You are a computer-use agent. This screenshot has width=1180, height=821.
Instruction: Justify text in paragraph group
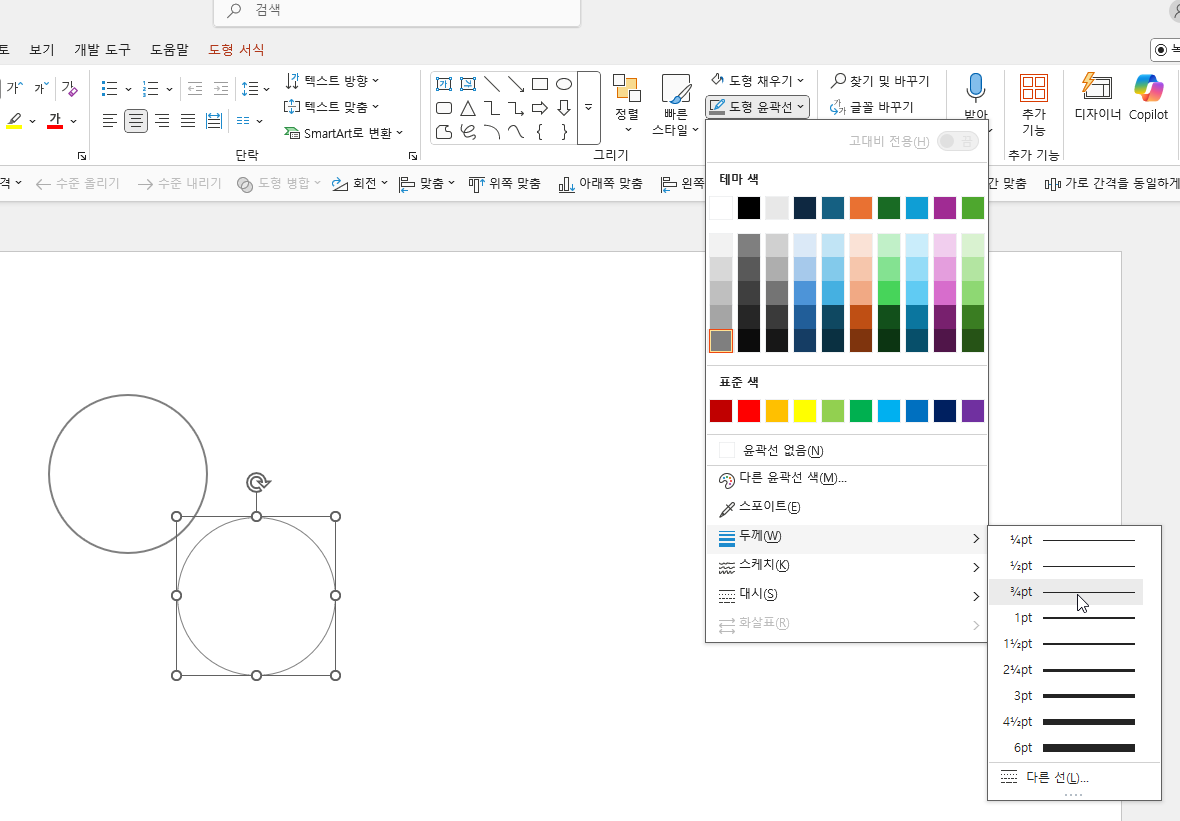[188, 120]
